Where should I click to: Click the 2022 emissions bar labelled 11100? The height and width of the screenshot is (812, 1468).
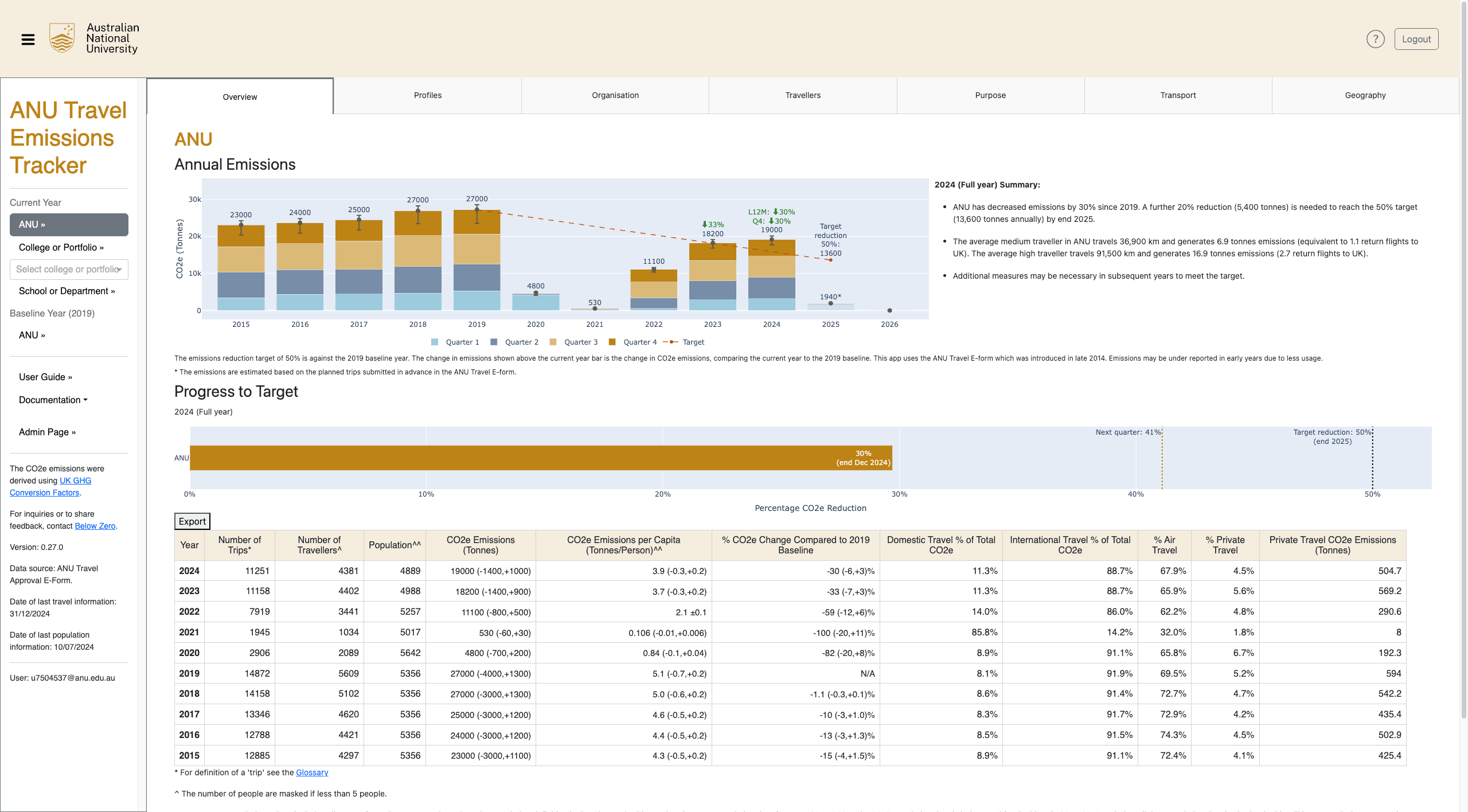[x=654, y=290]
